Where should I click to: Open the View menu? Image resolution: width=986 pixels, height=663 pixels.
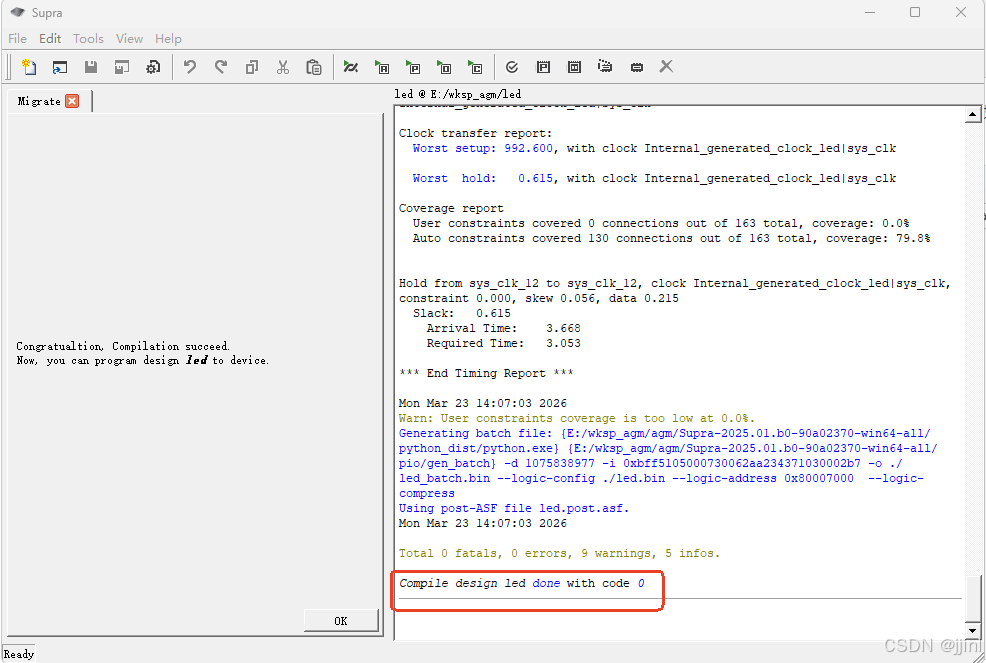[129, 38]
